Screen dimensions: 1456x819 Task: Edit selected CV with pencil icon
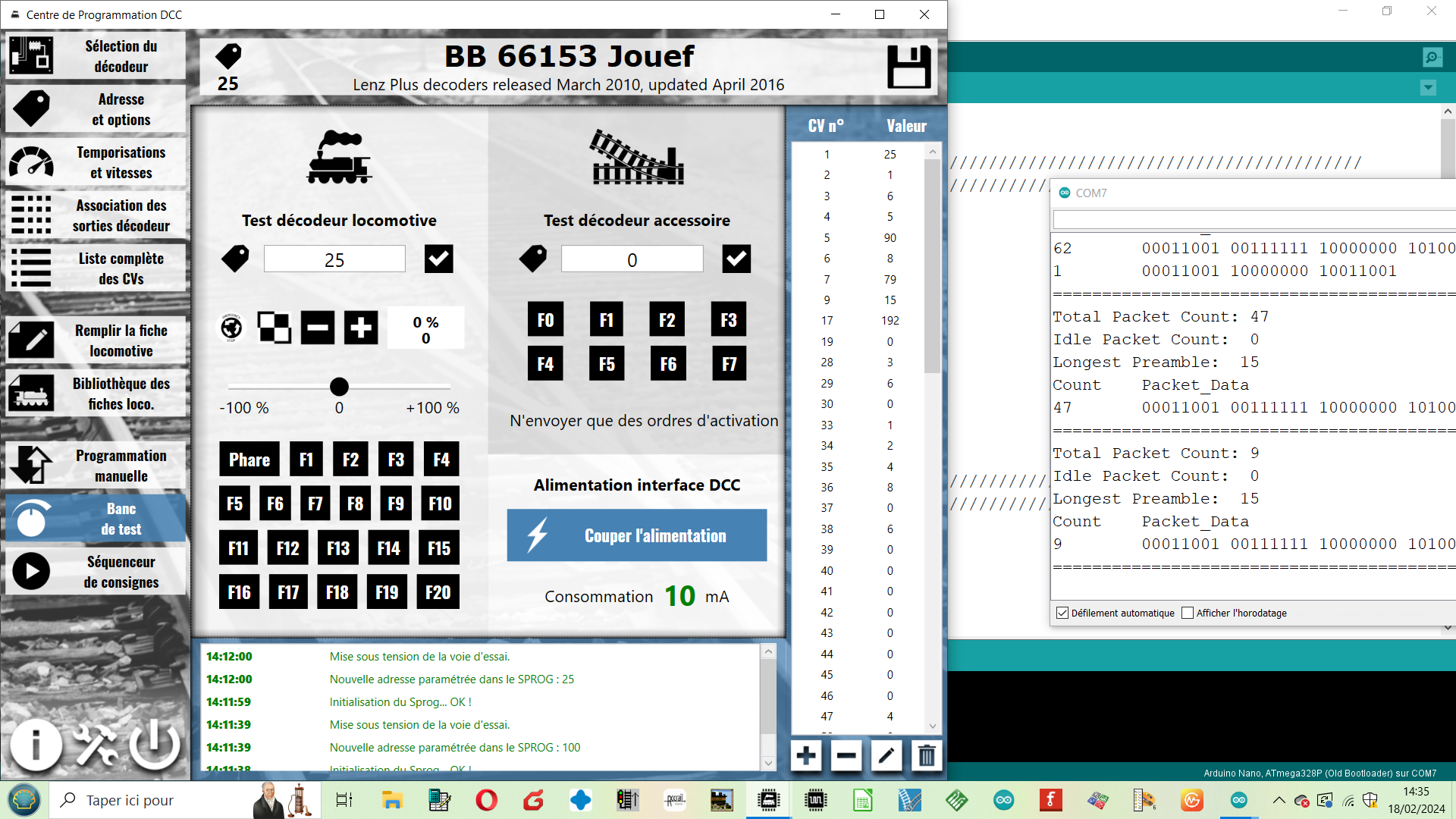click(886, 755)
